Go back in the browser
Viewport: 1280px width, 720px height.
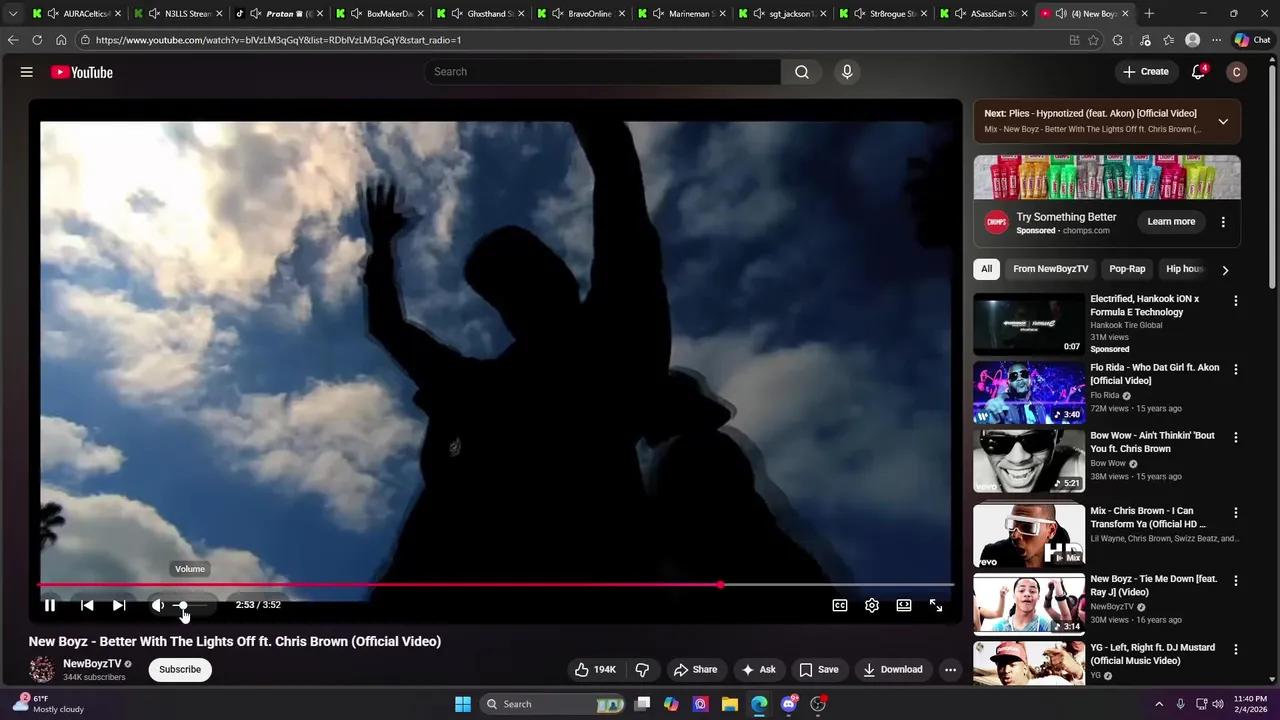click(13, 40)
